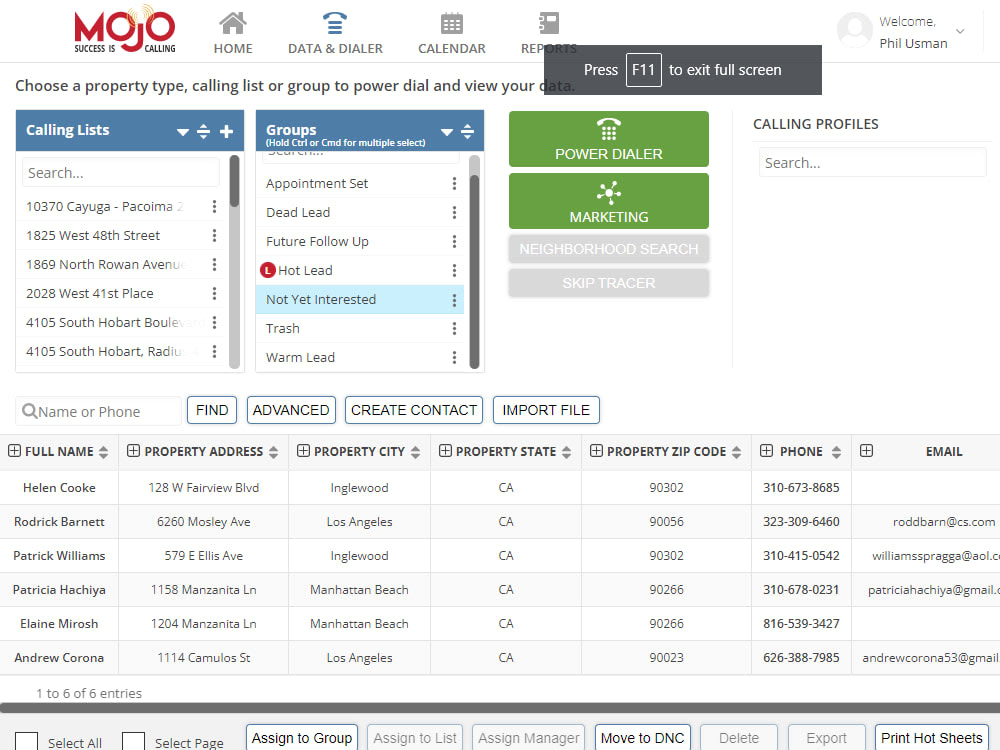The image size is (1000, 750).
Task: Open the Data & Dialer phone icon
Action: pyautogui.click(x=335, y=23)
